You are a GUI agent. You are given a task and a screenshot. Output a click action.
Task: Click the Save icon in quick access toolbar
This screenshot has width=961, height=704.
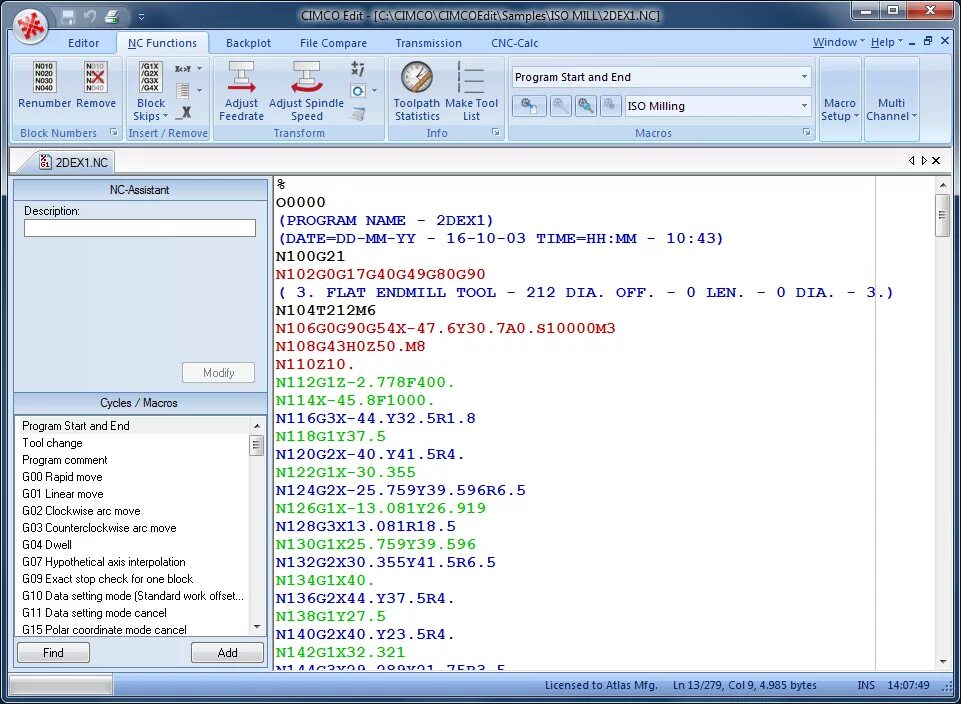[68, 17]
